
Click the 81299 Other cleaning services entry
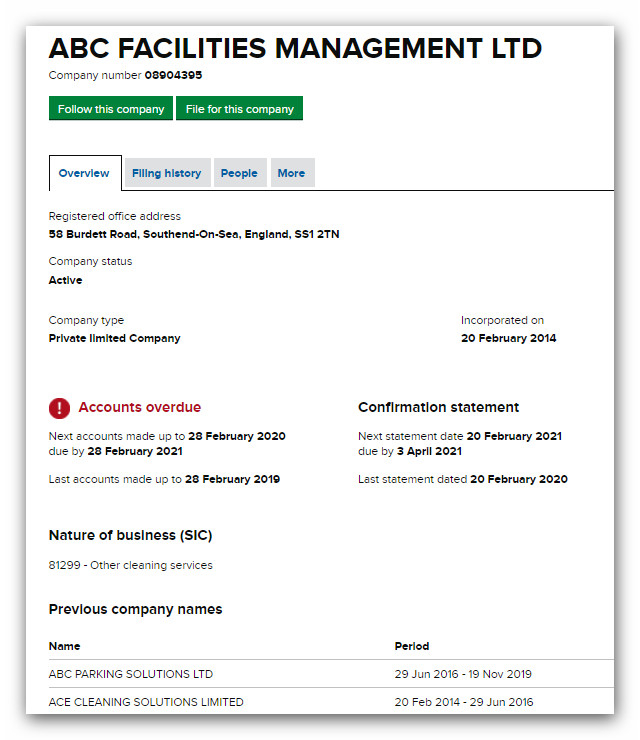click(x=130, y=565)
